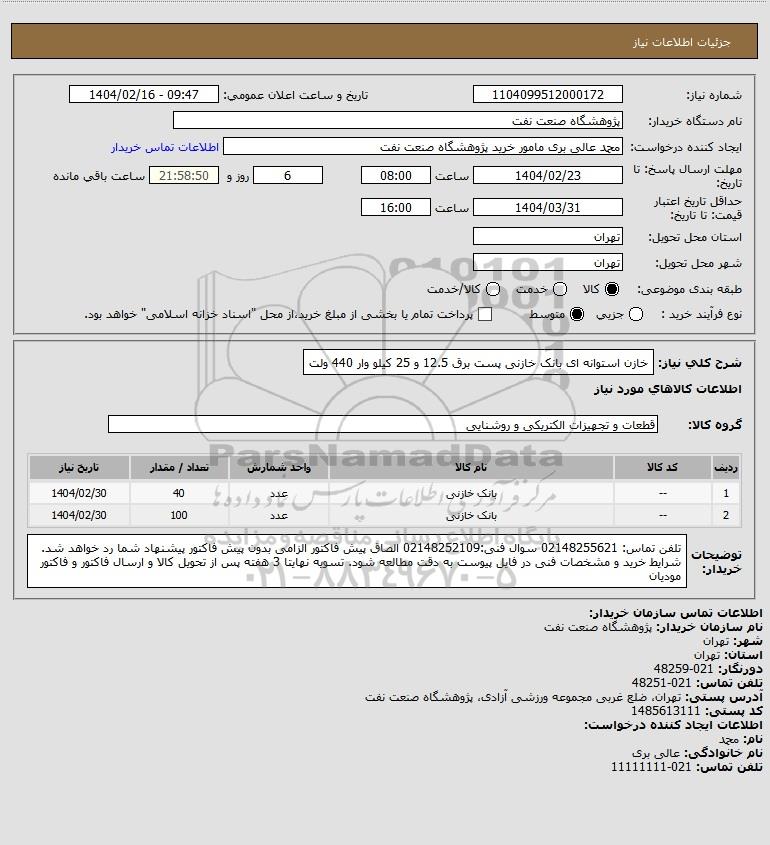Image resolution: width=770 pixels, height=845 pixels.
Task: Click the واحد شمارش column header
Action: tap(279, 467)
